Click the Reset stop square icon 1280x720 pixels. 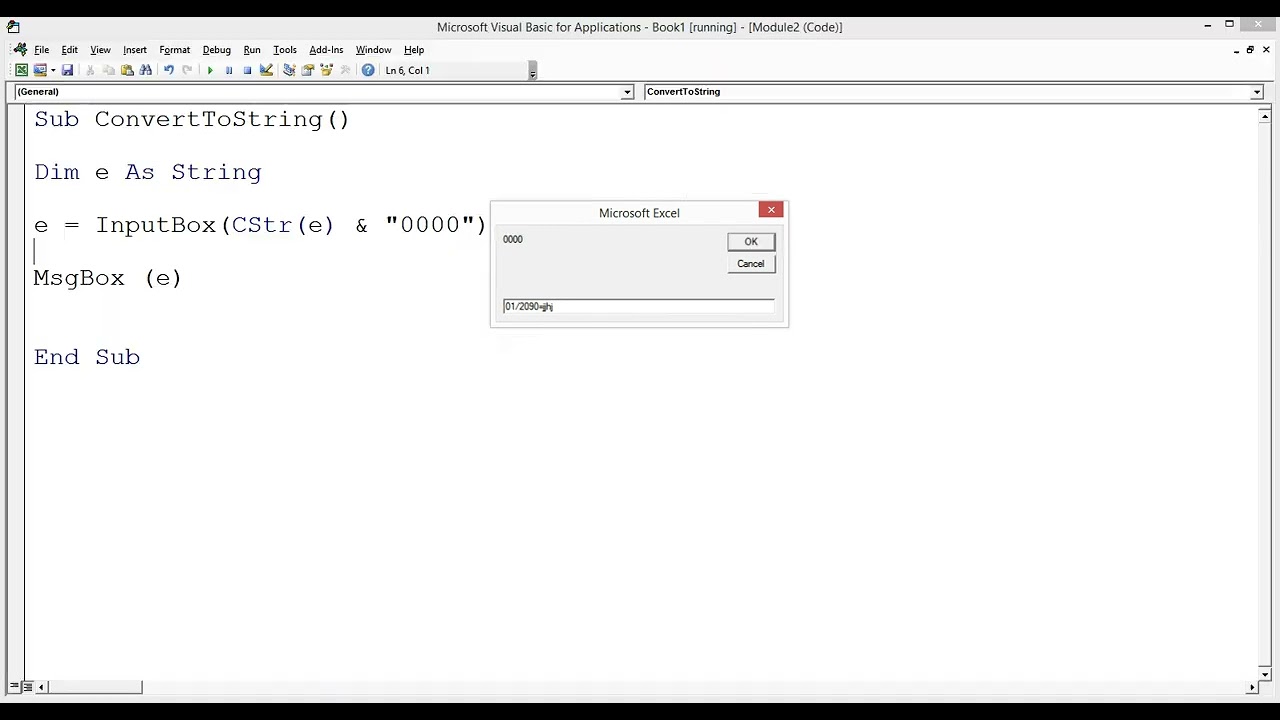point(247,70)
